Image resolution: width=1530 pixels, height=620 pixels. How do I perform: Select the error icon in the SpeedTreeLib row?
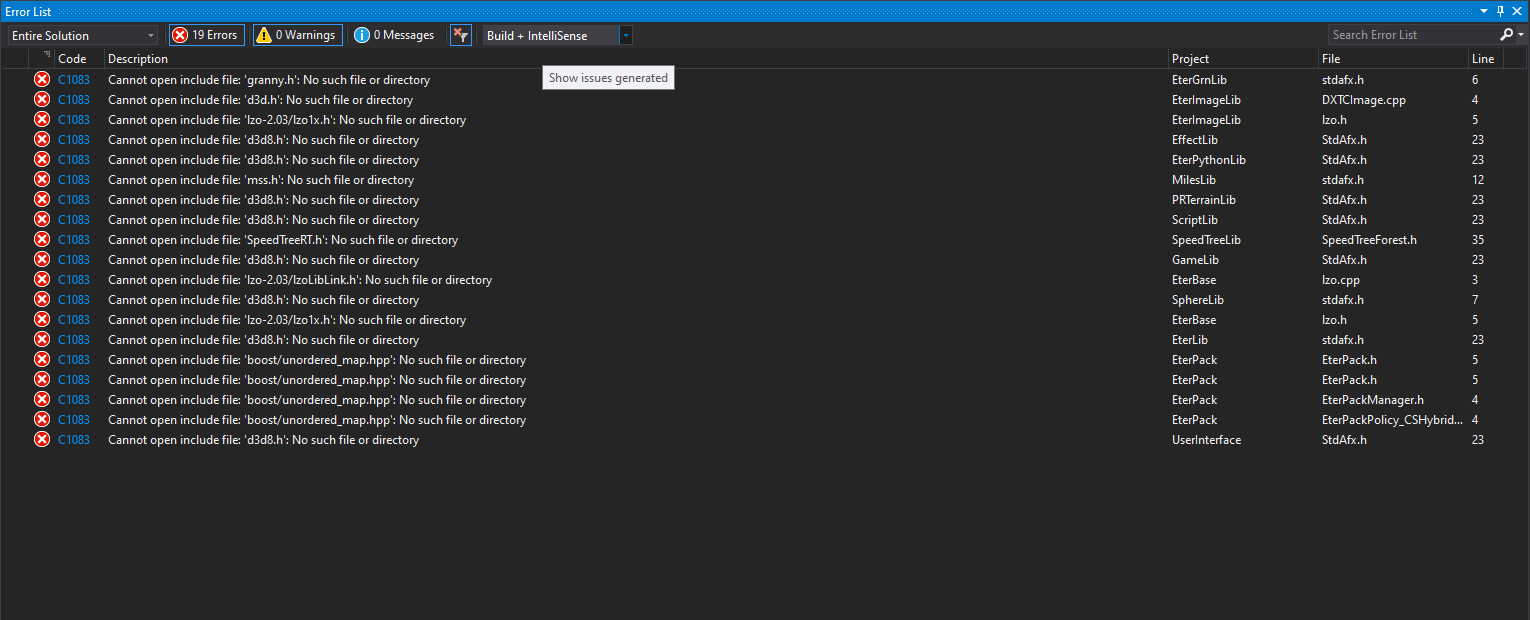pos(42,239)
